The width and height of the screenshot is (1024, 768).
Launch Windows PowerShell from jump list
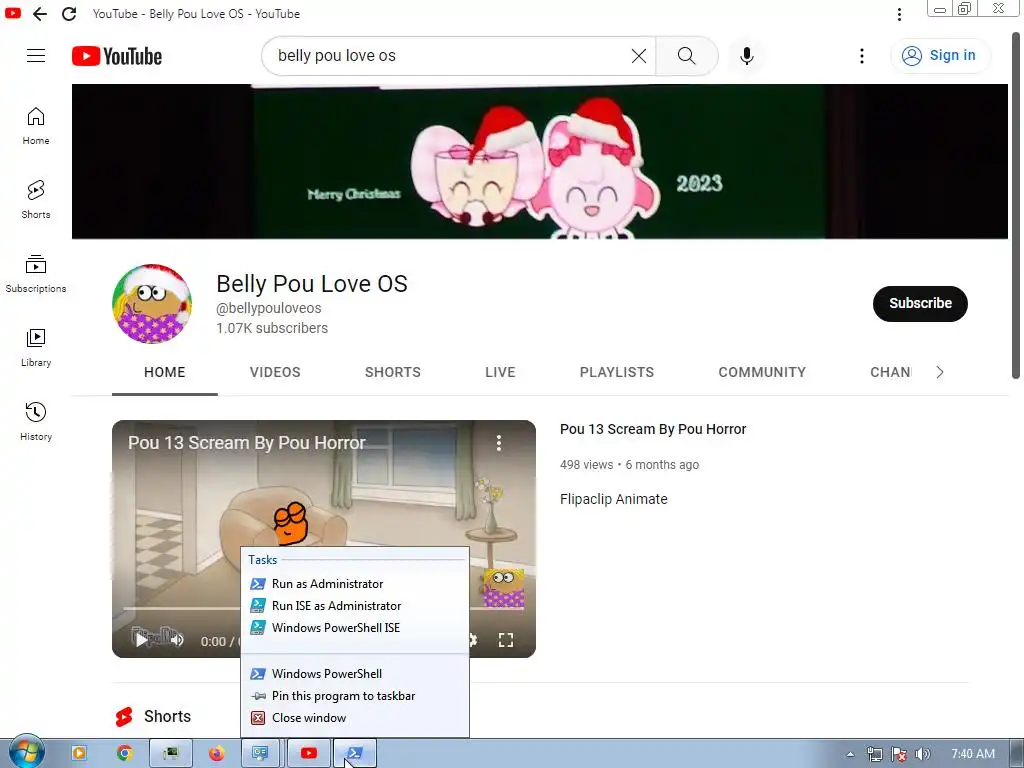[x=355, y=674]
